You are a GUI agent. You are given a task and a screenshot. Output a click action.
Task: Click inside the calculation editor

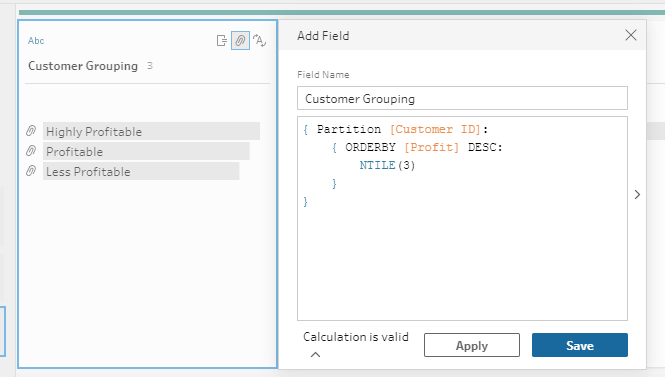(x=462, y=218)
